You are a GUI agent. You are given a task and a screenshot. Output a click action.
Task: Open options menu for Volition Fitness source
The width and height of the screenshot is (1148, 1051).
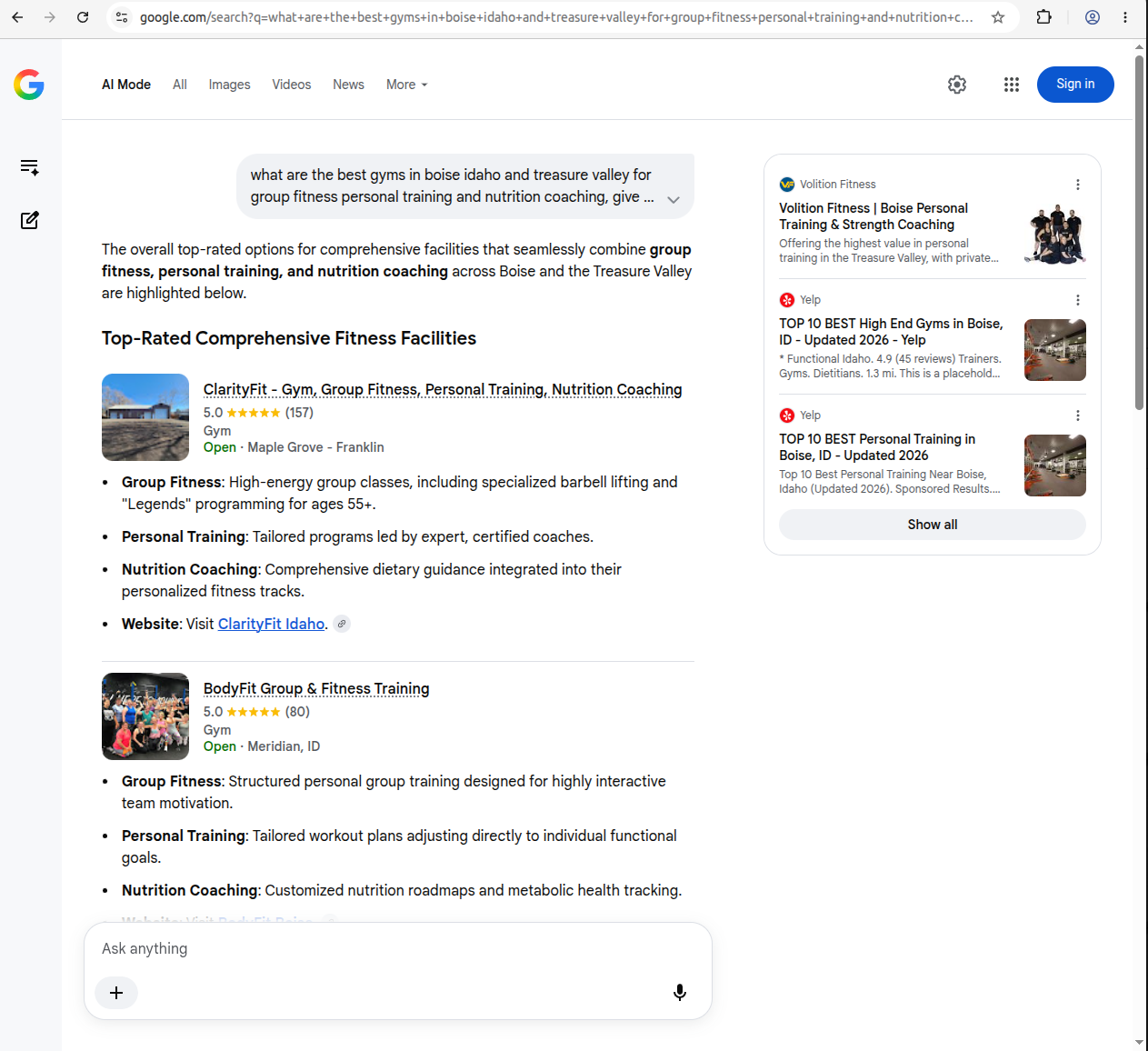tap(1078, 185)
